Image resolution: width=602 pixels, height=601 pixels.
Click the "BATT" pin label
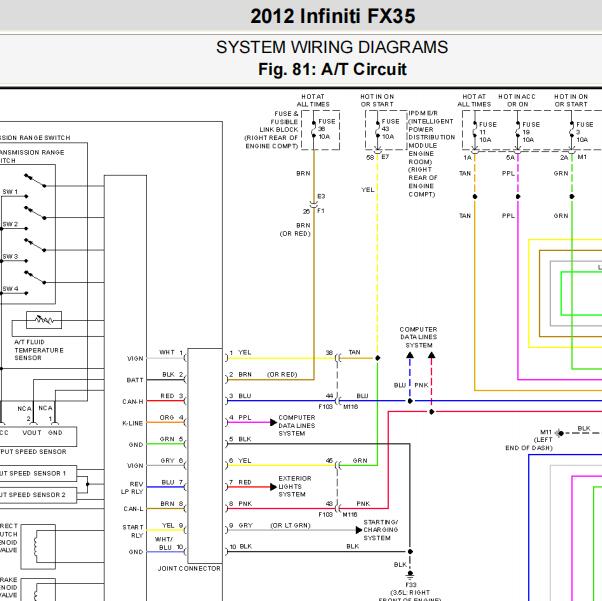pos(135,380)
